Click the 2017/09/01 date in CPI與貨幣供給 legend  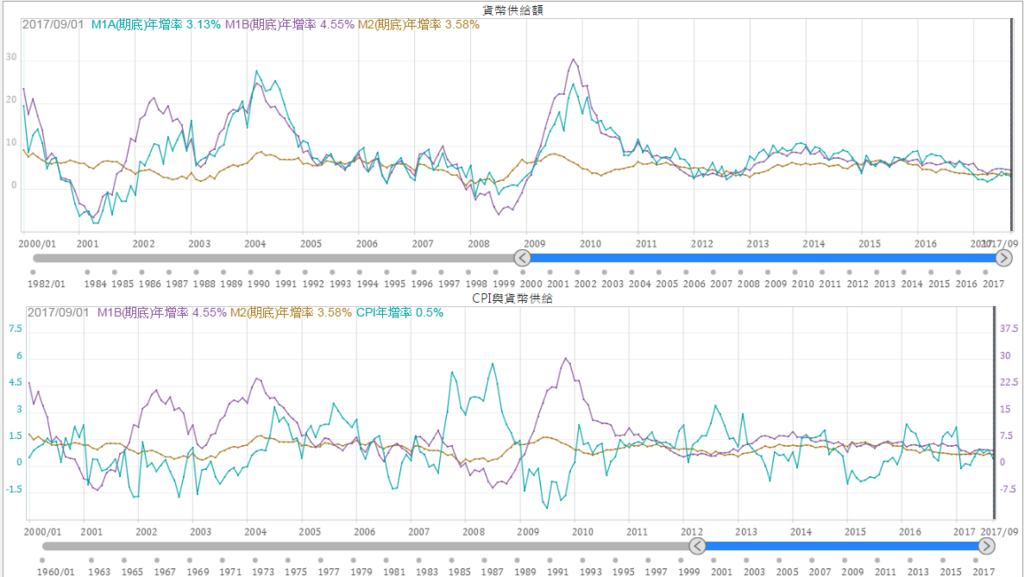click(57, 313)
